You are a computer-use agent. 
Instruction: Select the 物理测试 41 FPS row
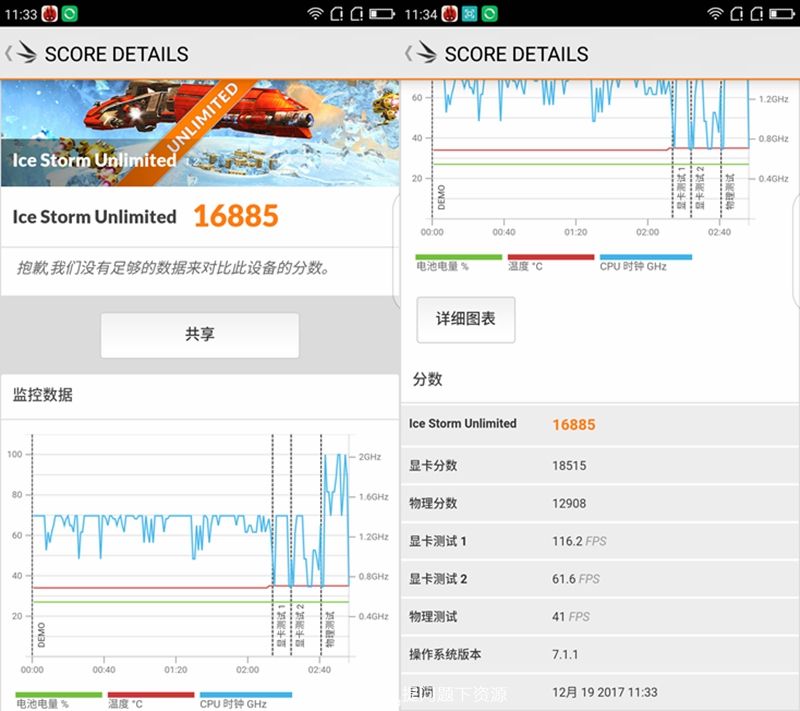[x=600, y=616]
